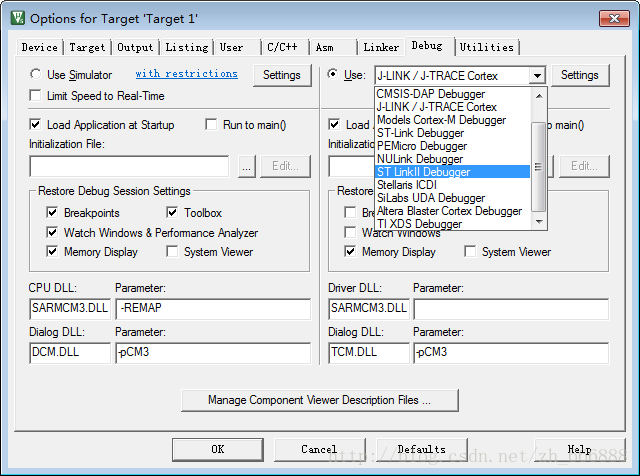Toggle simulator Watch Windows & Performance Analyzer checkbox
Screen dimensions: 640x476
click(52, 232)
